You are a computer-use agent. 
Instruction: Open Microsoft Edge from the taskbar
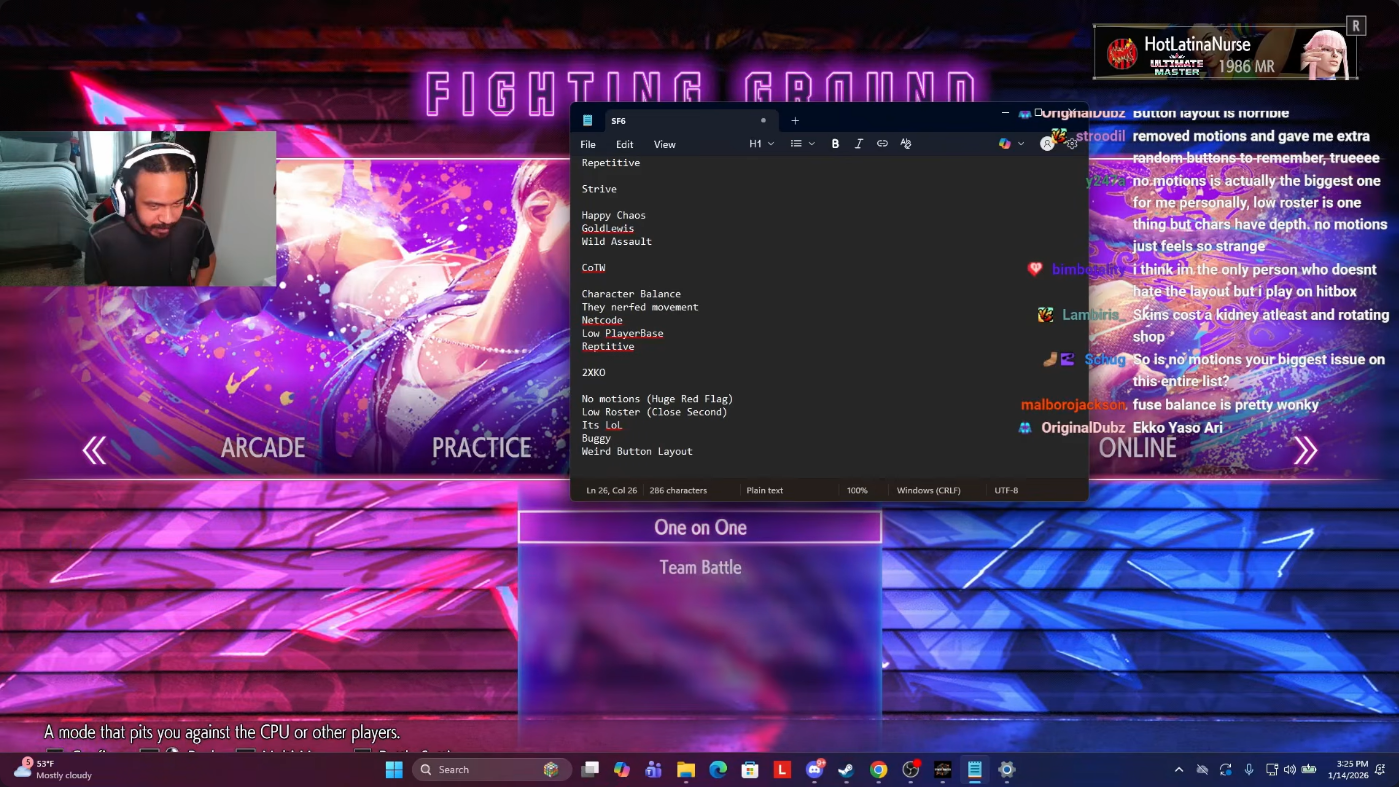(x=718, y=770)
